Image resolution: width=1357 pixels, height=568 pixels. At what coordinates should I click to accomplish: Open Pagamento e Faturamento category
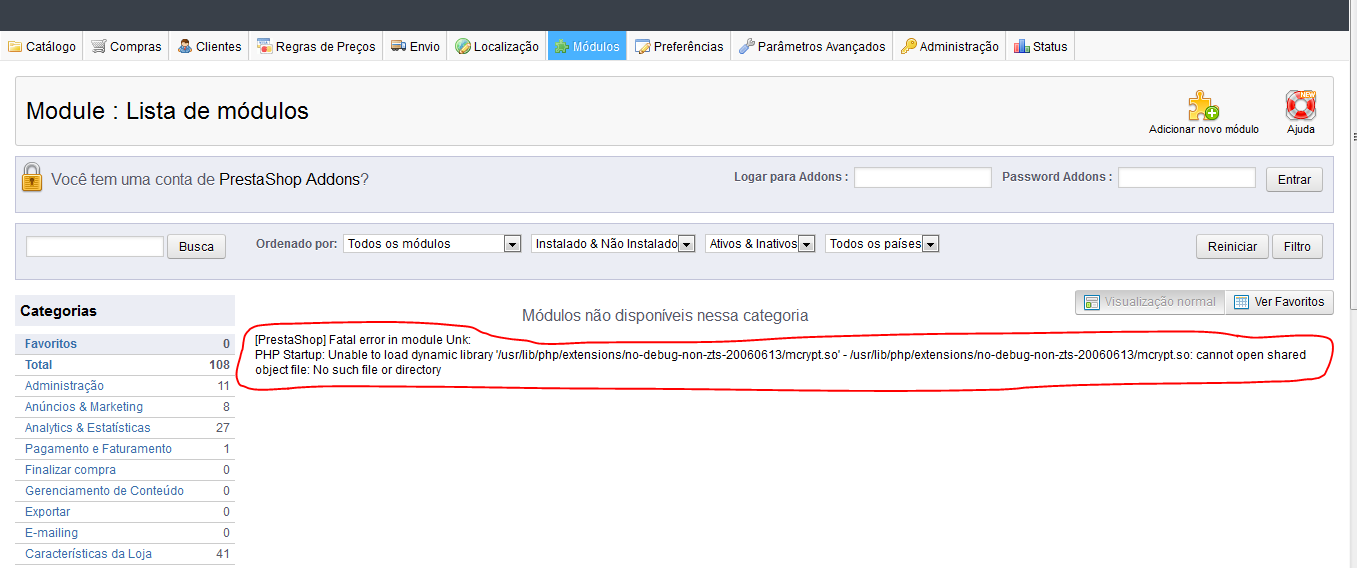[x=127, y=449]
